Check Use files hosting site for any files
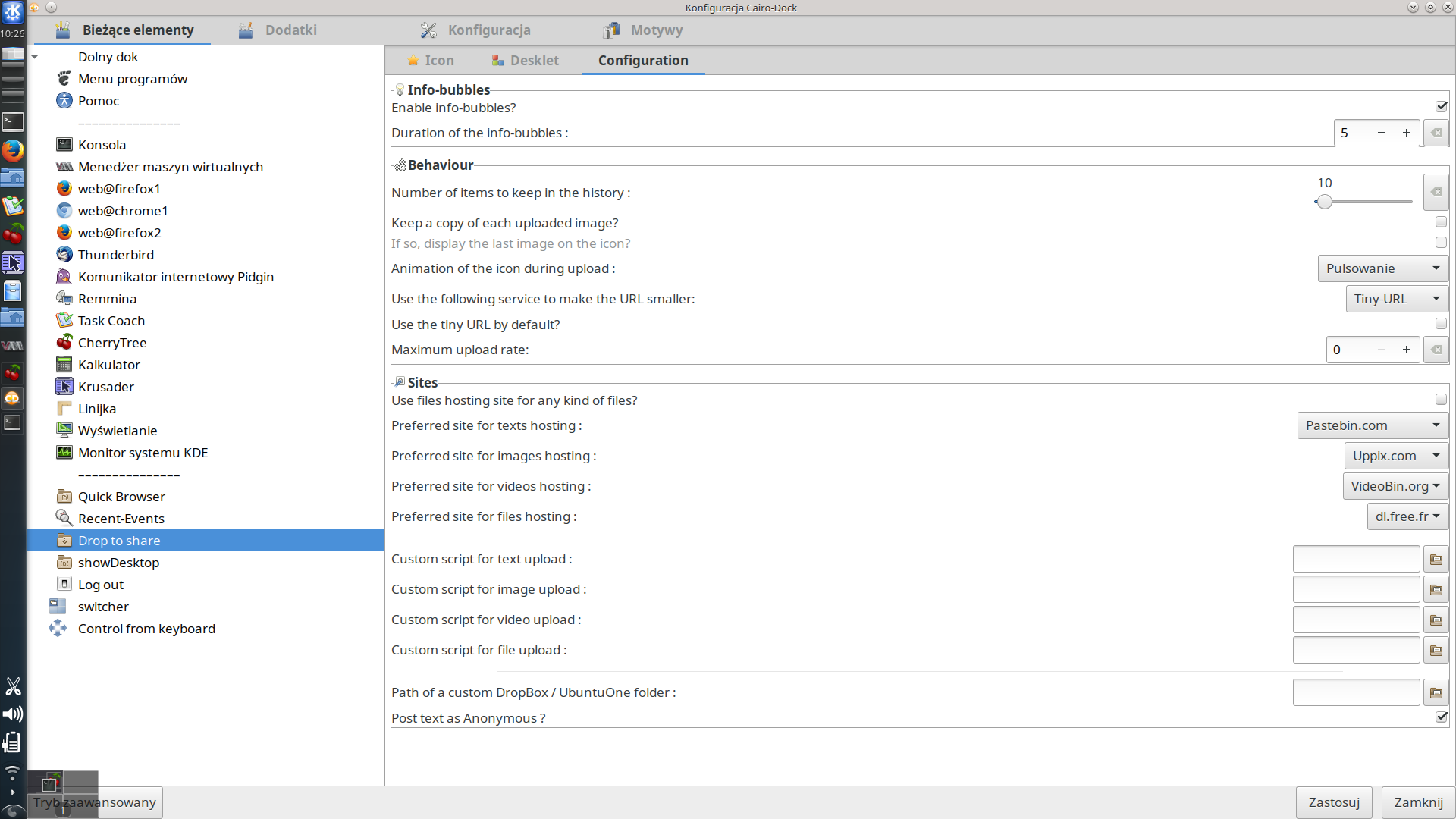This screenshot has width=1456, height=819. coord(1441,400)
